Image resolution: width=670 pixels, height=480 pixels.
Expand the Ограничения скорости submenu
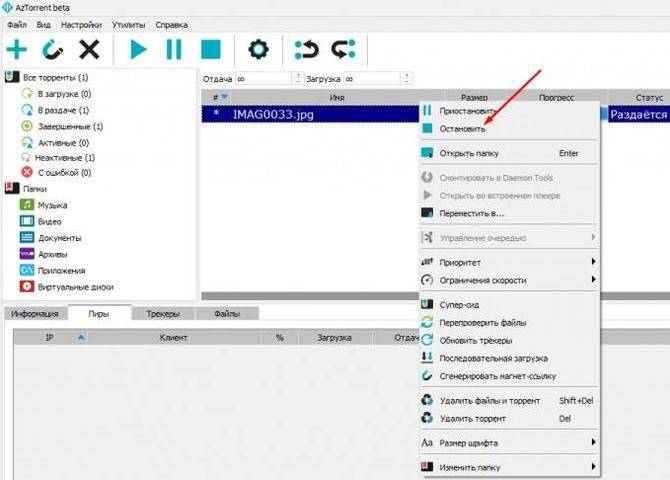point(509,280)
